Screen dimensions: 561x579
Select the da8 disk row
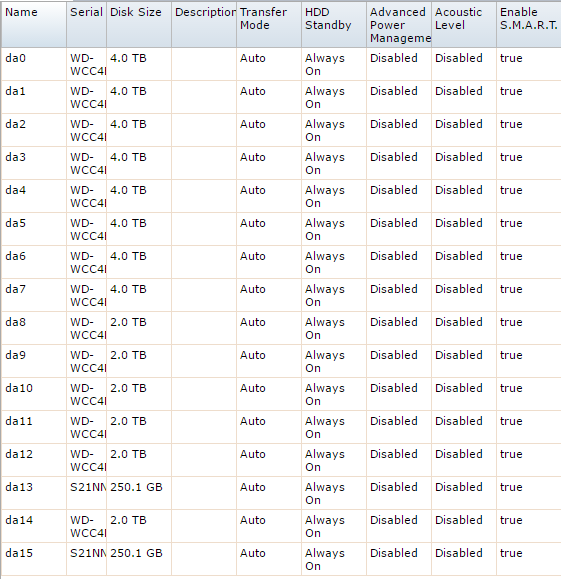(x=281, y=328)
